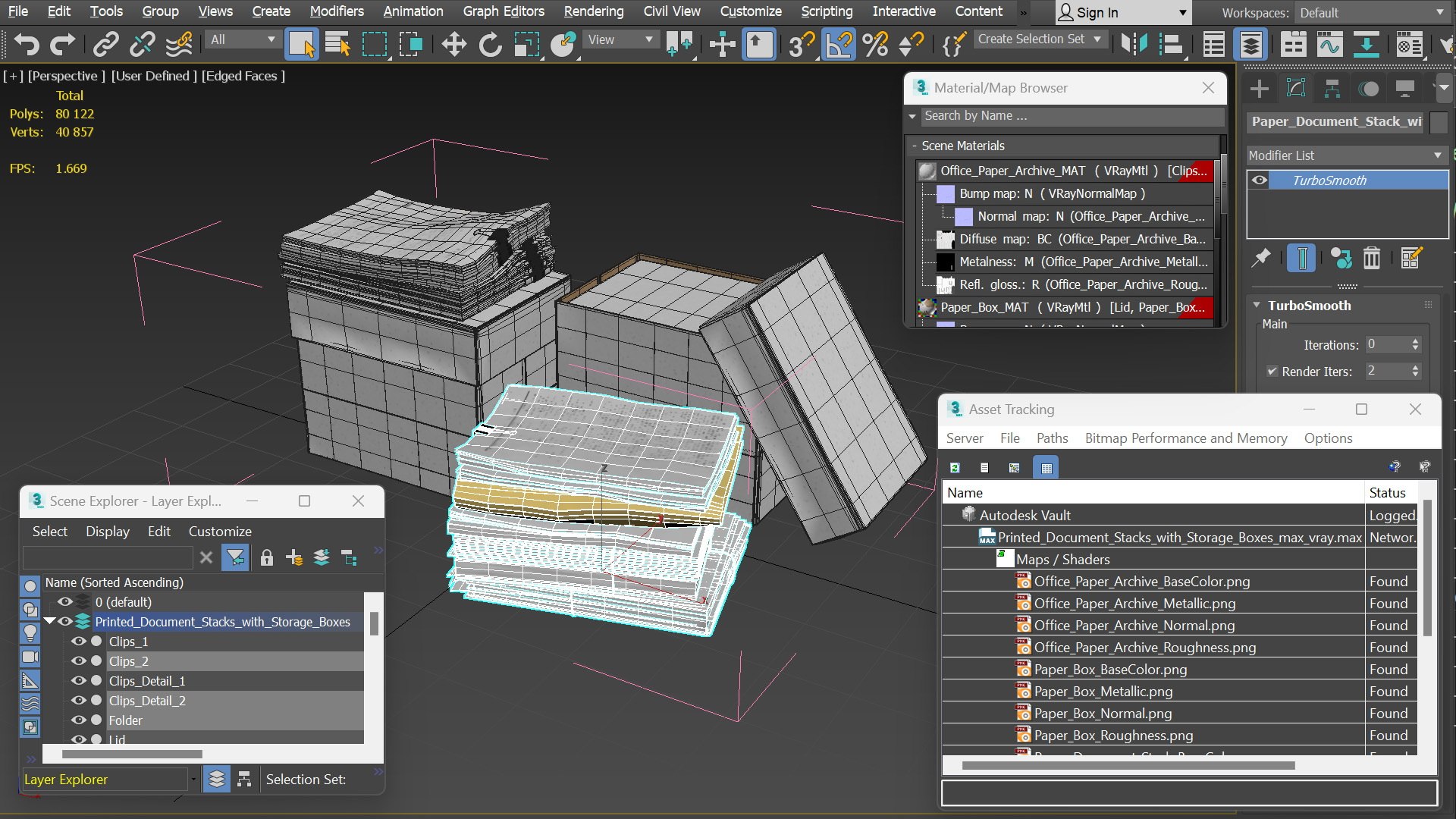Hide the 0 (default) layer
The image size is (1456, 819).
[65, 602]
